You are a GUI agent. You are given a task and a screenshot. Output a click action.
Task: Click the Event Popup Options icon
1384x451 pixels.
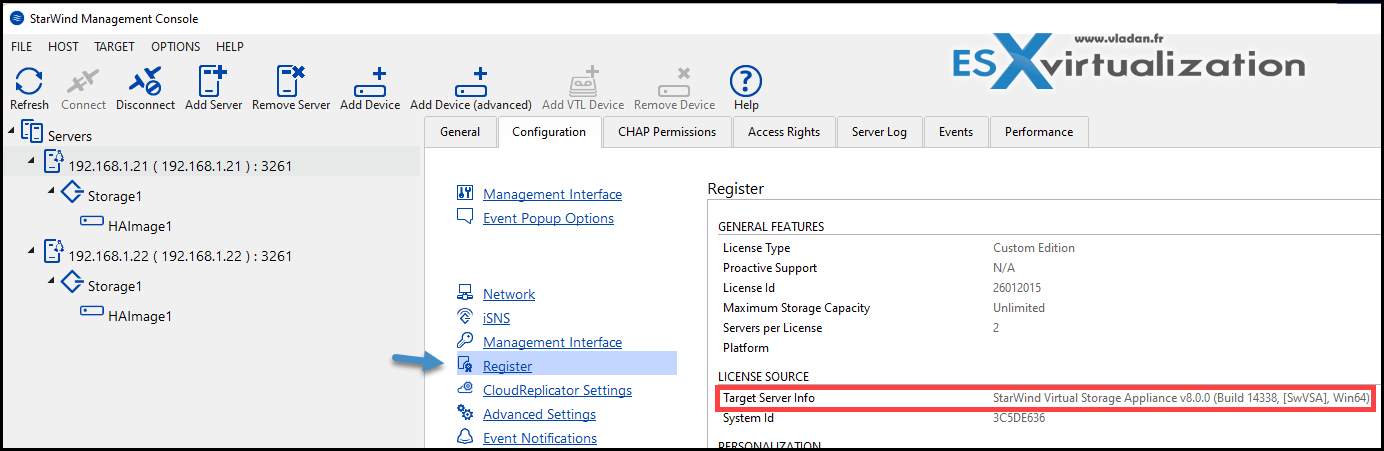(x=465, y=217)
